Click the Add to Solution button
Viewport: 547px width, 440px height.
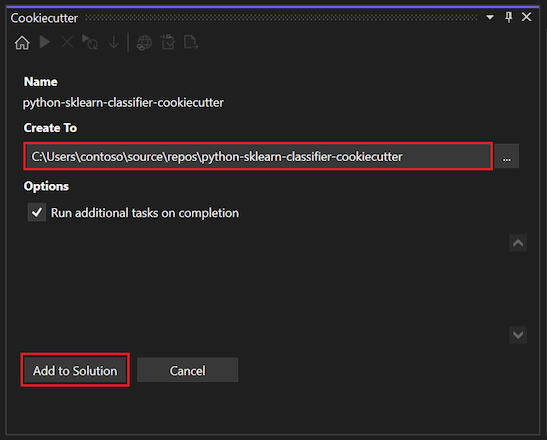click(75, 370)
